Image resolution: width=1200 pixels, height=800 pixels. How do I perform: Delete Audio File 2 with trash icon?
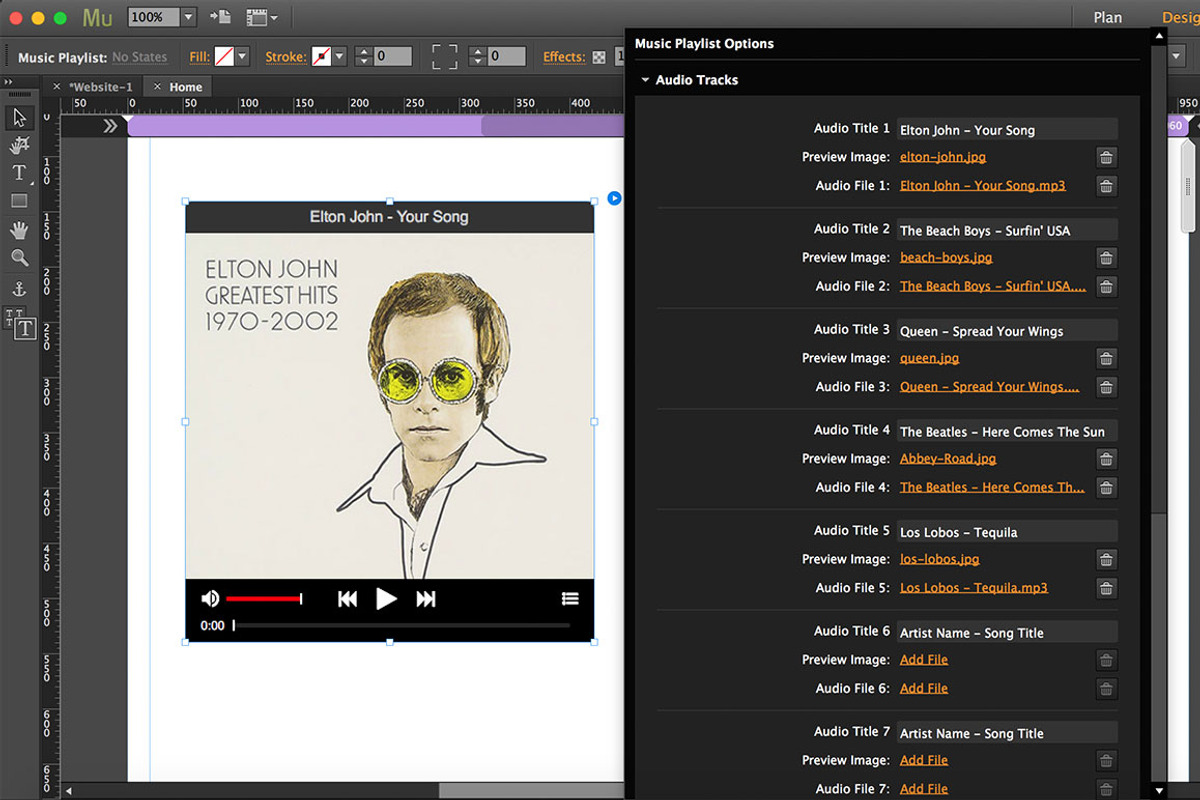pyautogui.click(x=1105, y=287)
